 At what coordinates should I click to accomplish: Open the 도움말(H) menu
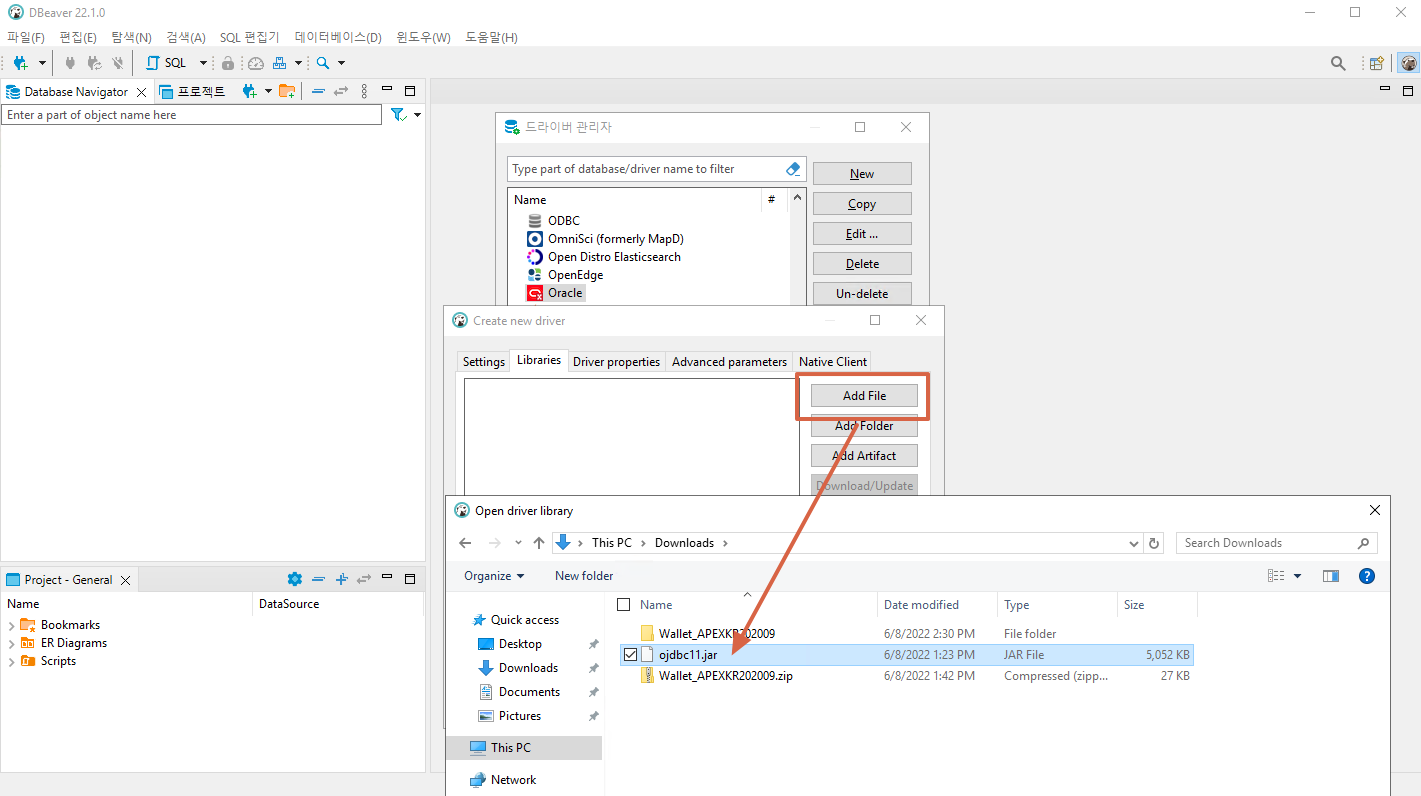(491, 37)
